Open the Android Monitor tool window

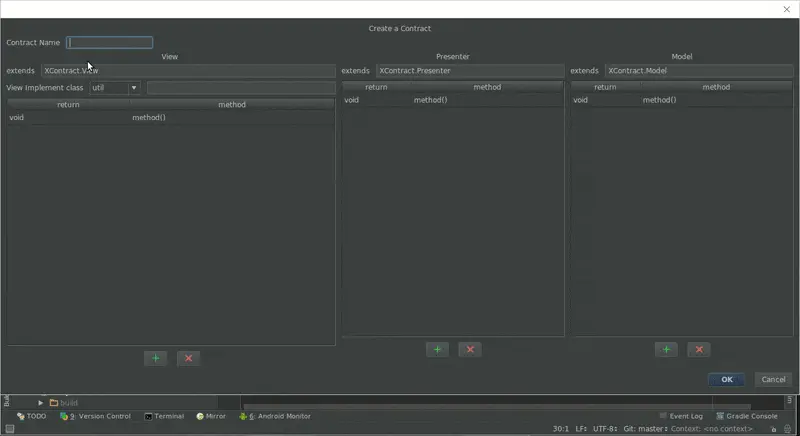pyautogui.click(x=275, y=416)
